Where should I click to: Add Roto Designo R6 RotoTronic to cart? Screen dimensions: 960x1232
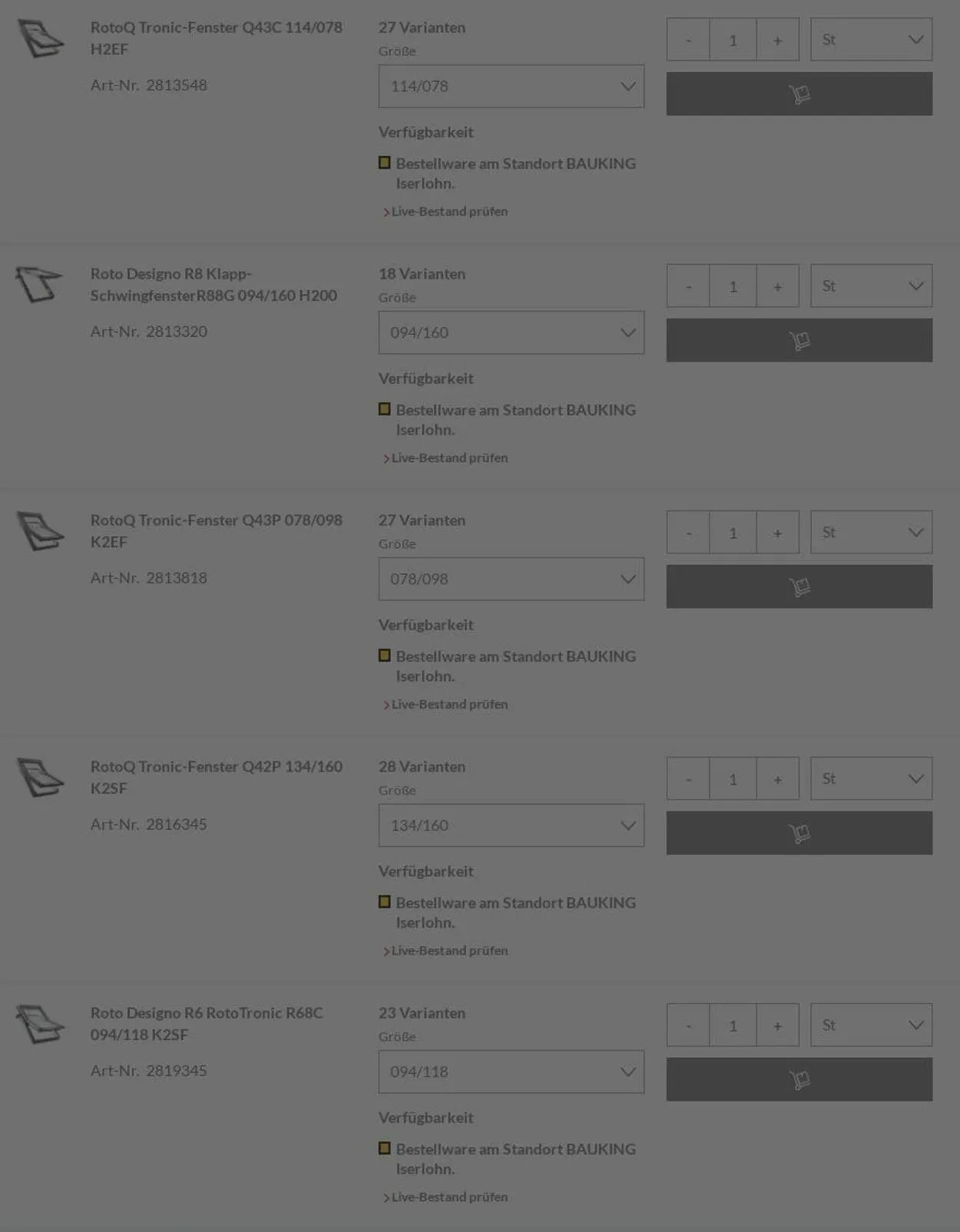click(x=799, y=1079)
